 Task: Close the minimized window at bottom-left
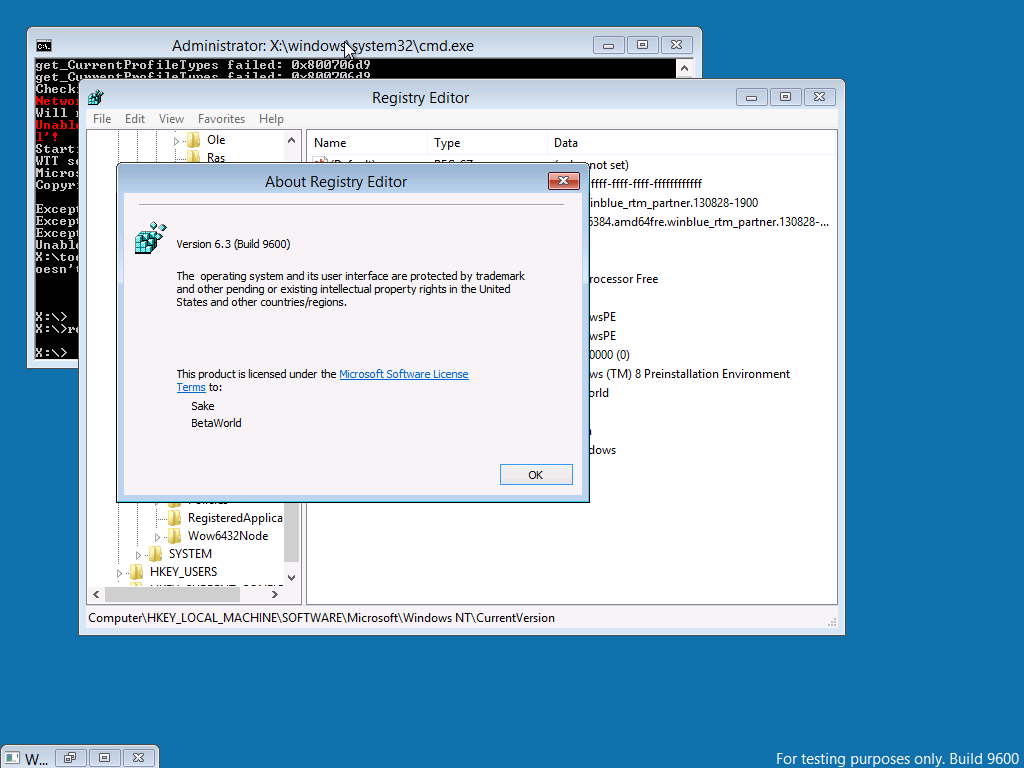pos(138,758)
